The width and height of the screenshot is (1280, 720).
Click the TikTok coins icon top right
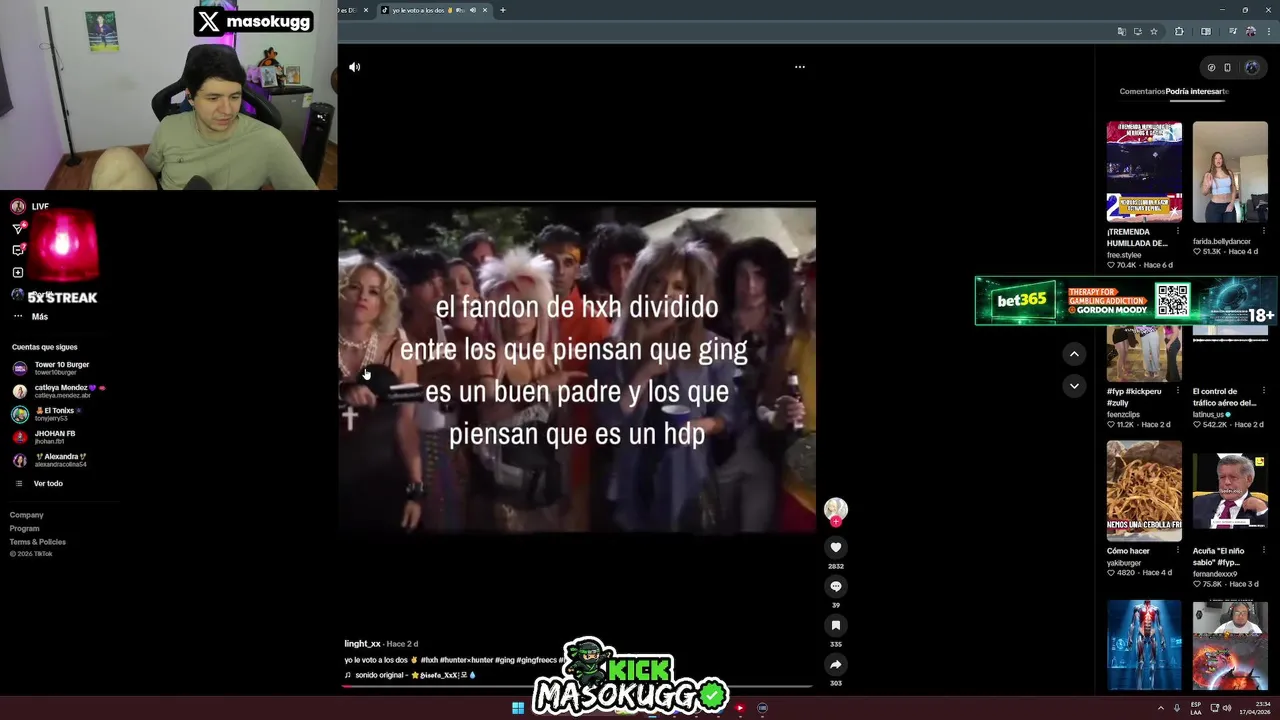1211,68
